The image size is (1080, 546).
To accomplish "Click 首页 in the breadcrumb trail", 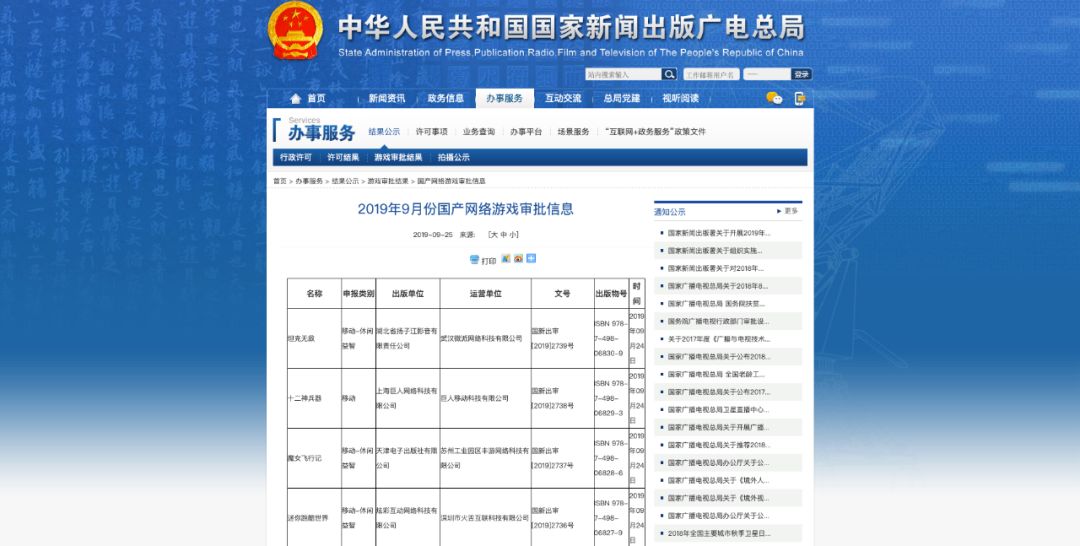I will click(x=280, y=181).
